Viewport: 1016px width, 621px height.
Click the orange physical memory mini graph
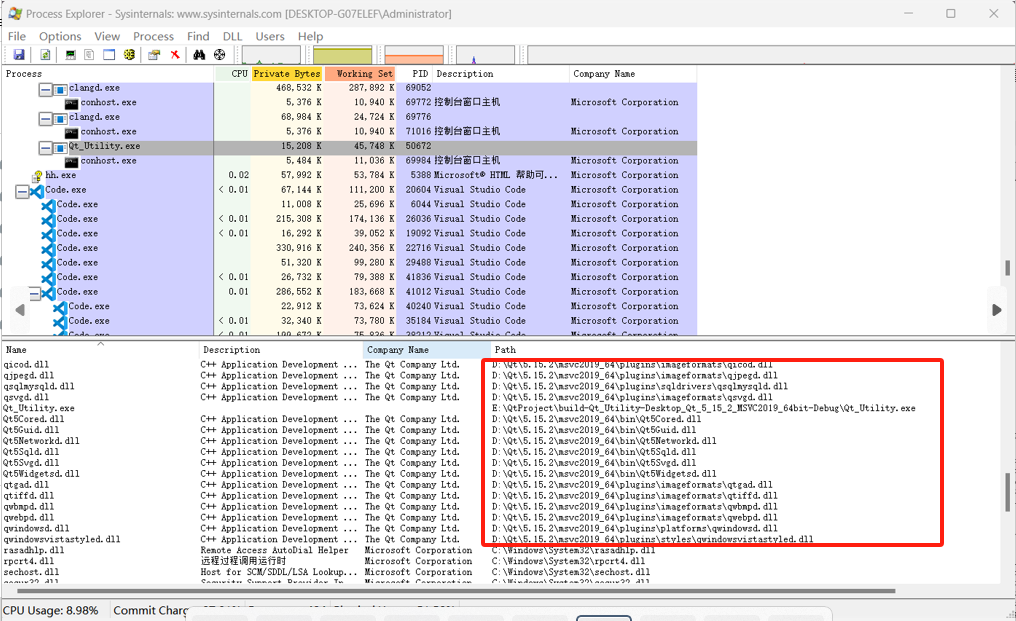click(414, 55)
